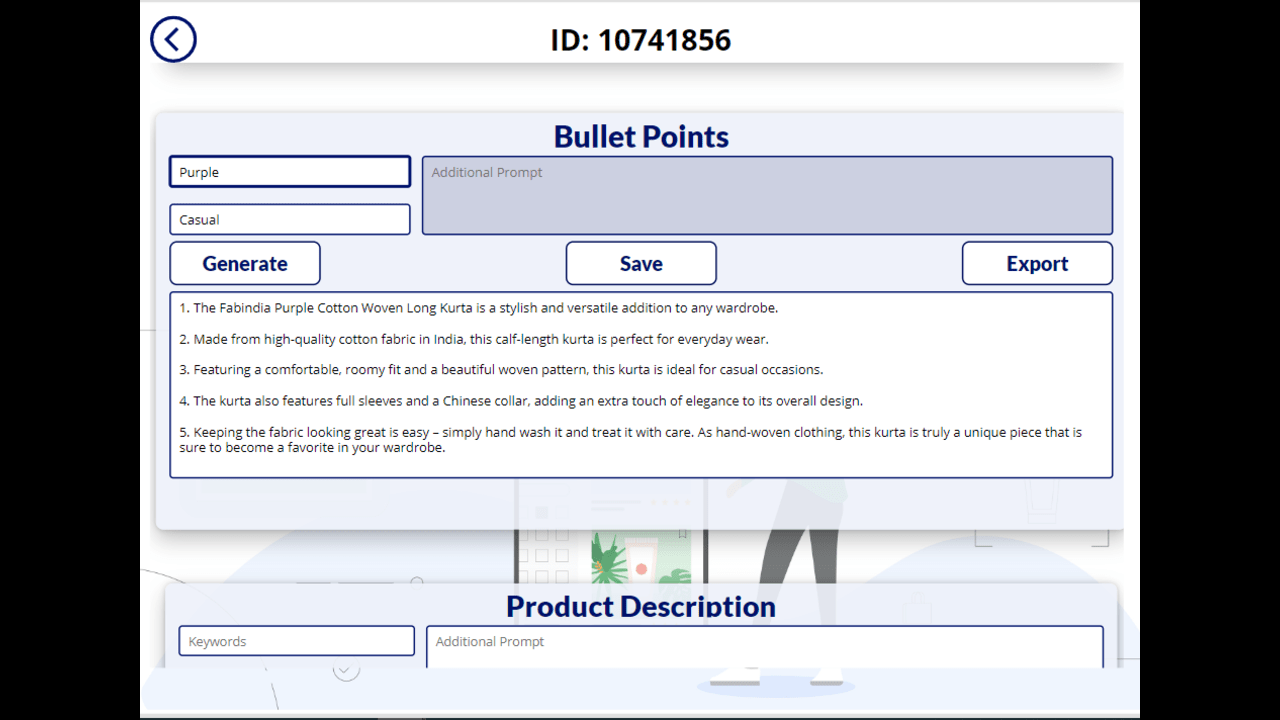The width and height of the screenshot is (1280, 720).
Task: Go back using the circled arrow icon
Action: pos(173,40)
